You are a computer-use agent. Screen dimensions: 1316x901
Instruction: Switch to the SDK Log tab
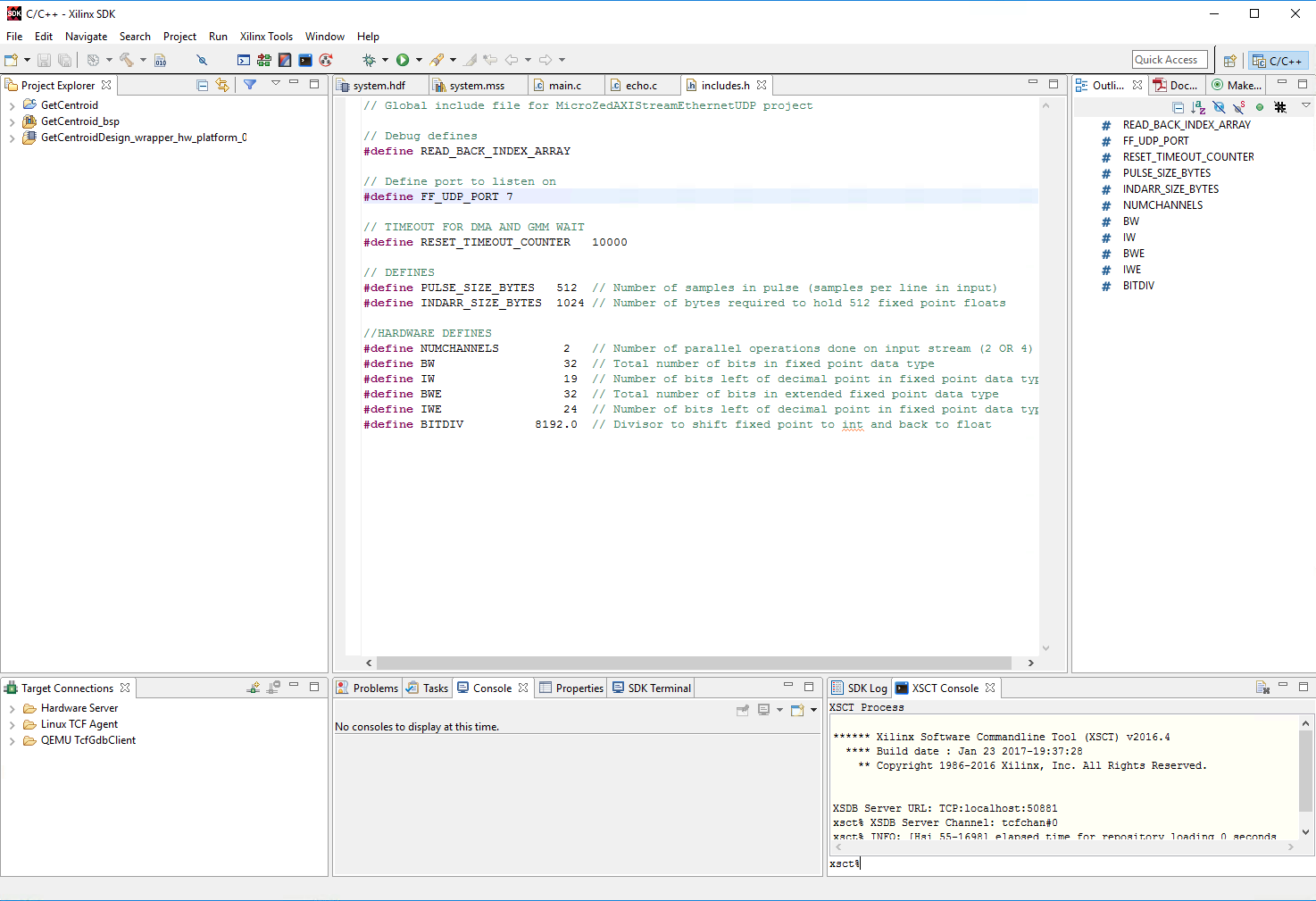coord(859,688)
